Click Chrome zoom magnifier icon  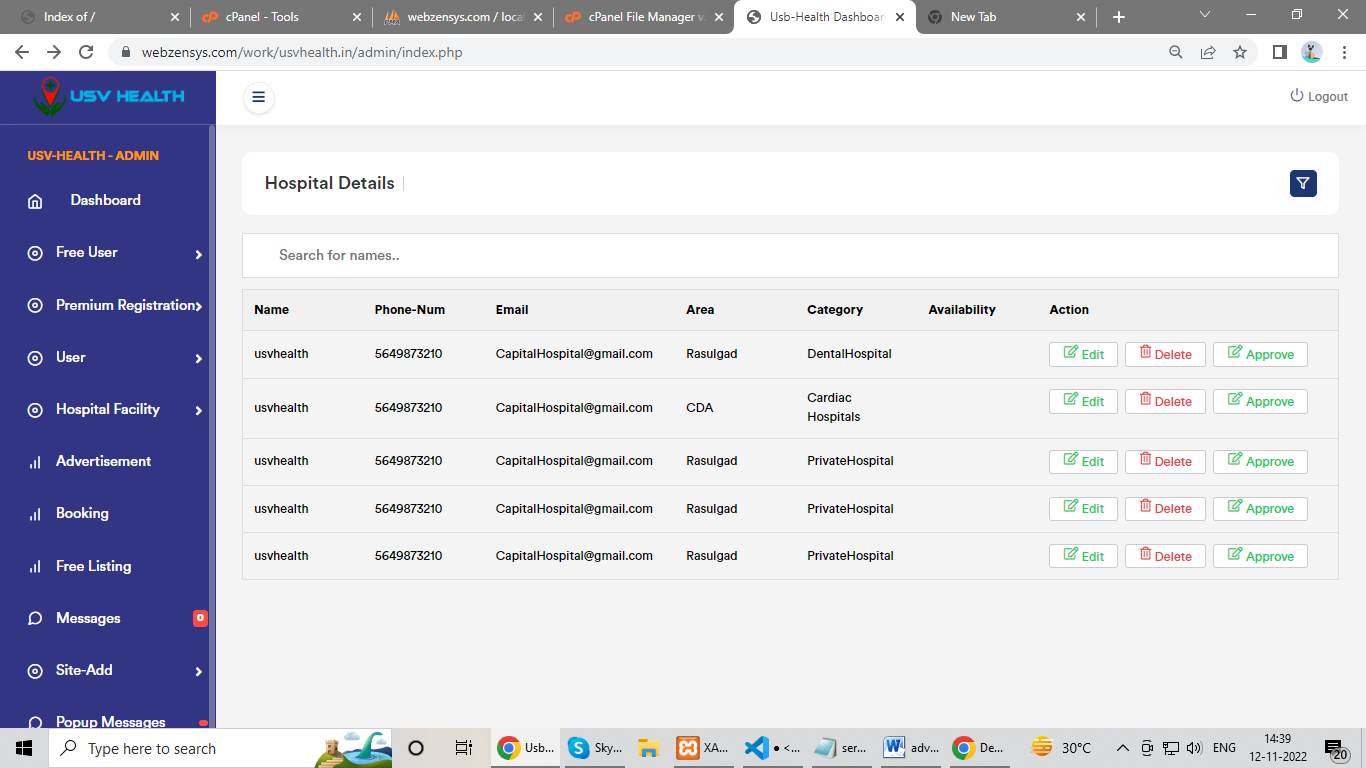pos(1176,52)
